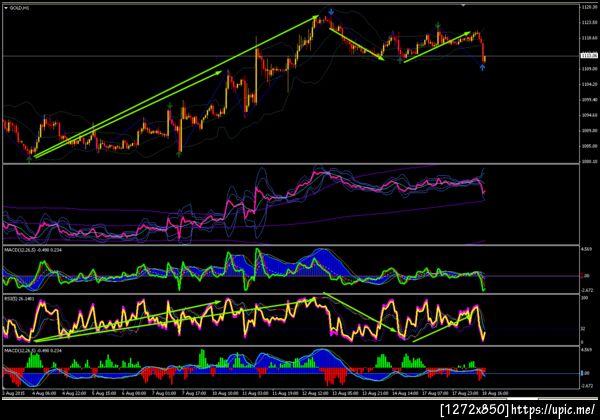This screenshot has height=420, width=600.
Task: Click the horizontal current price line on main chart
Action: (x=291, y=56)
